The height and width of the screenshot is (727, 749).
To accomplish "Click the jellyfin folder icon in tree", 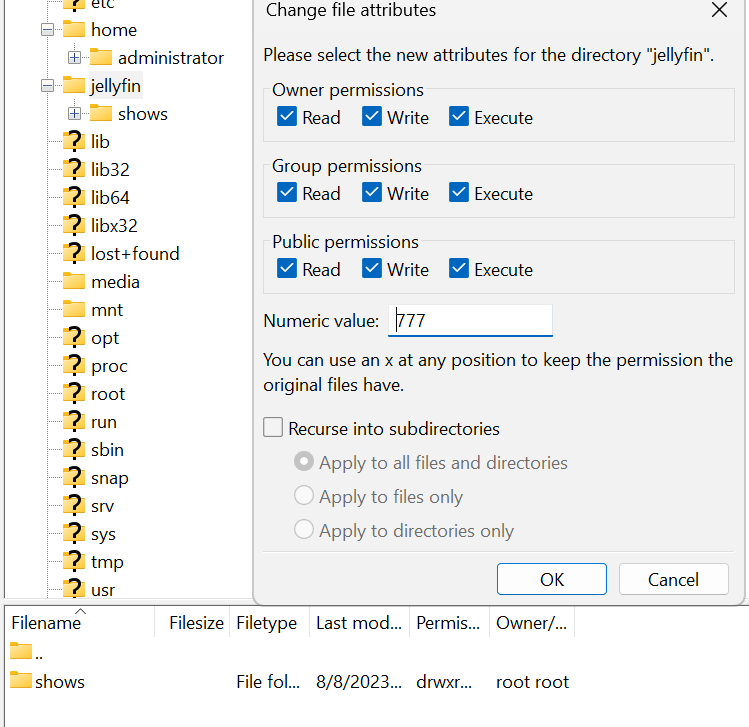I will point(74,86).
